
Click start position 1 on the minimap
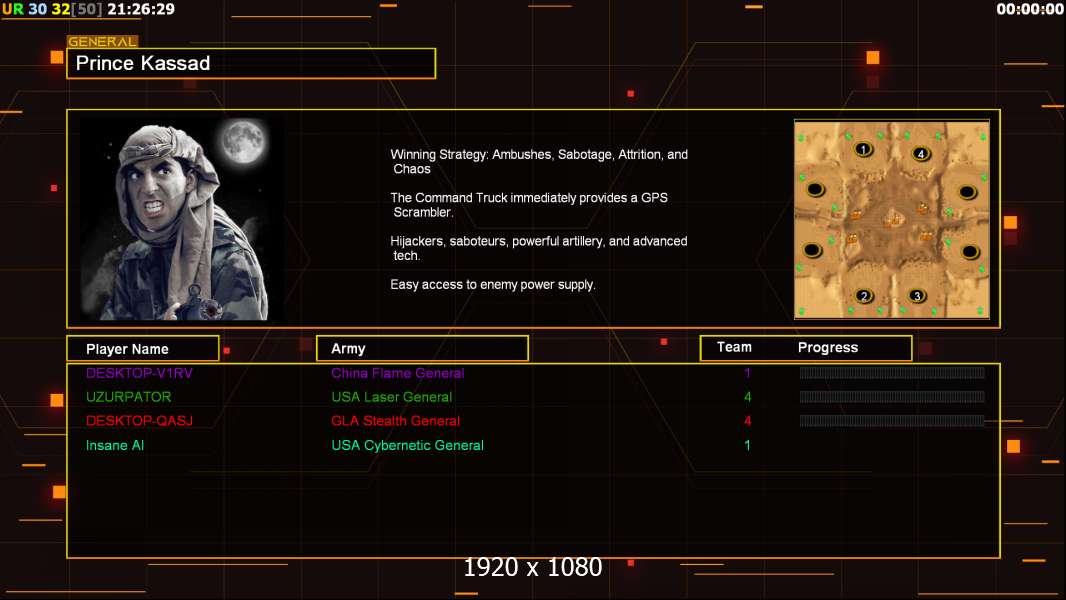click(863, 149)
